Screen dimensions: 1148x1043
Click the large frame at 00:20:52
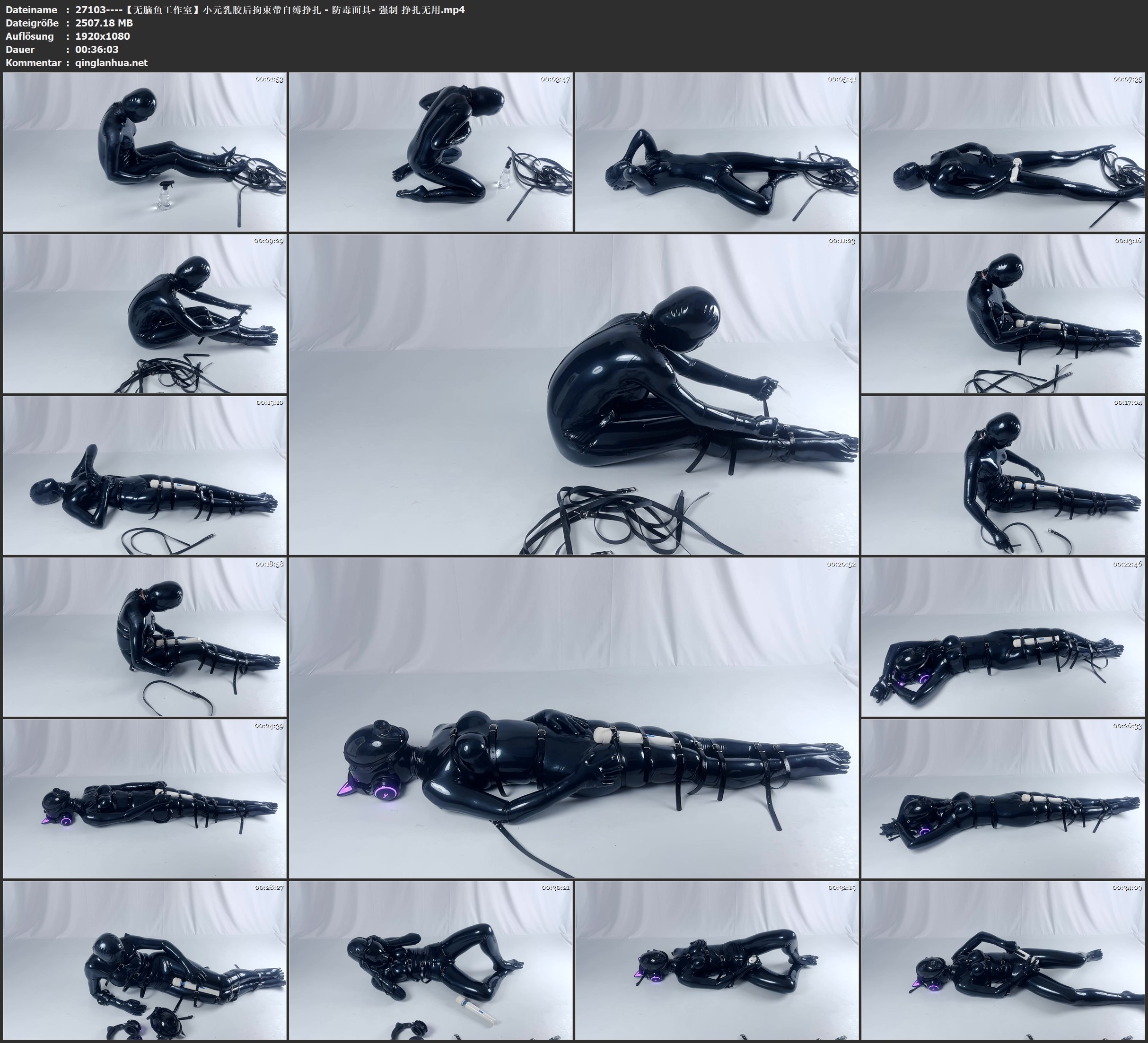click(x=574, y=718)
